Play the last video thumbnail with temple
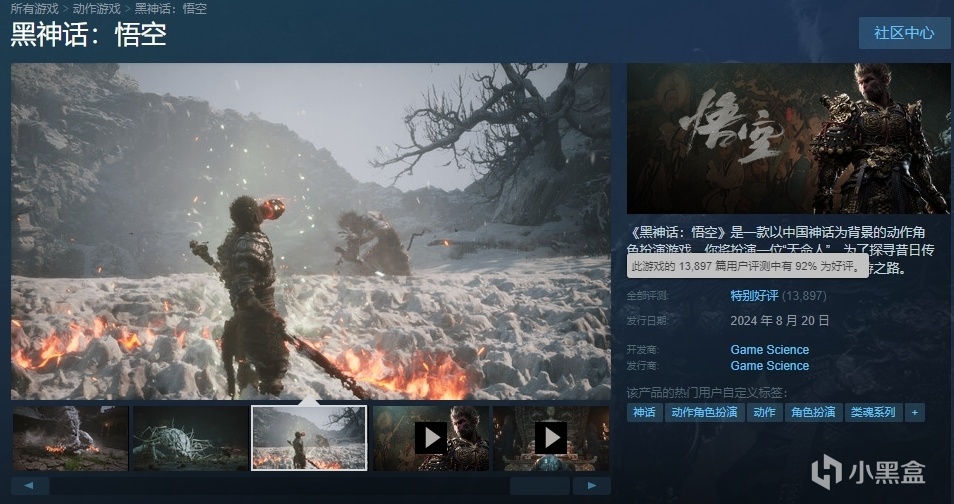 (551, 438)
